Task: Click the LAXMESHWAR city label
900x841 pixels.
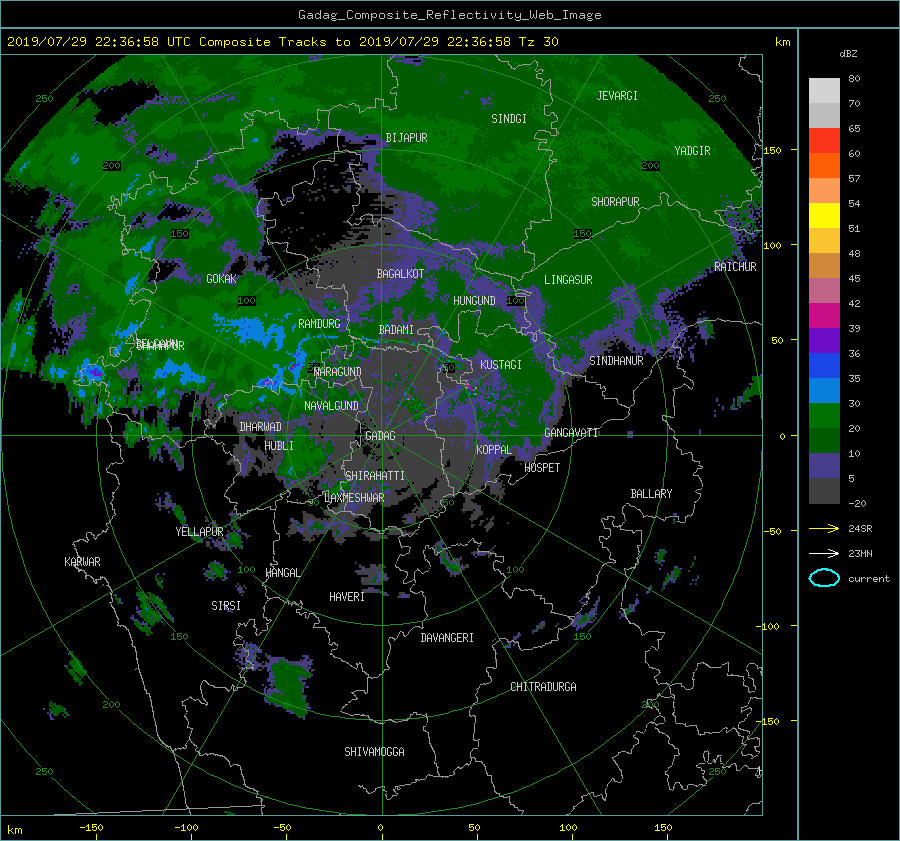Action: point(354,498)
